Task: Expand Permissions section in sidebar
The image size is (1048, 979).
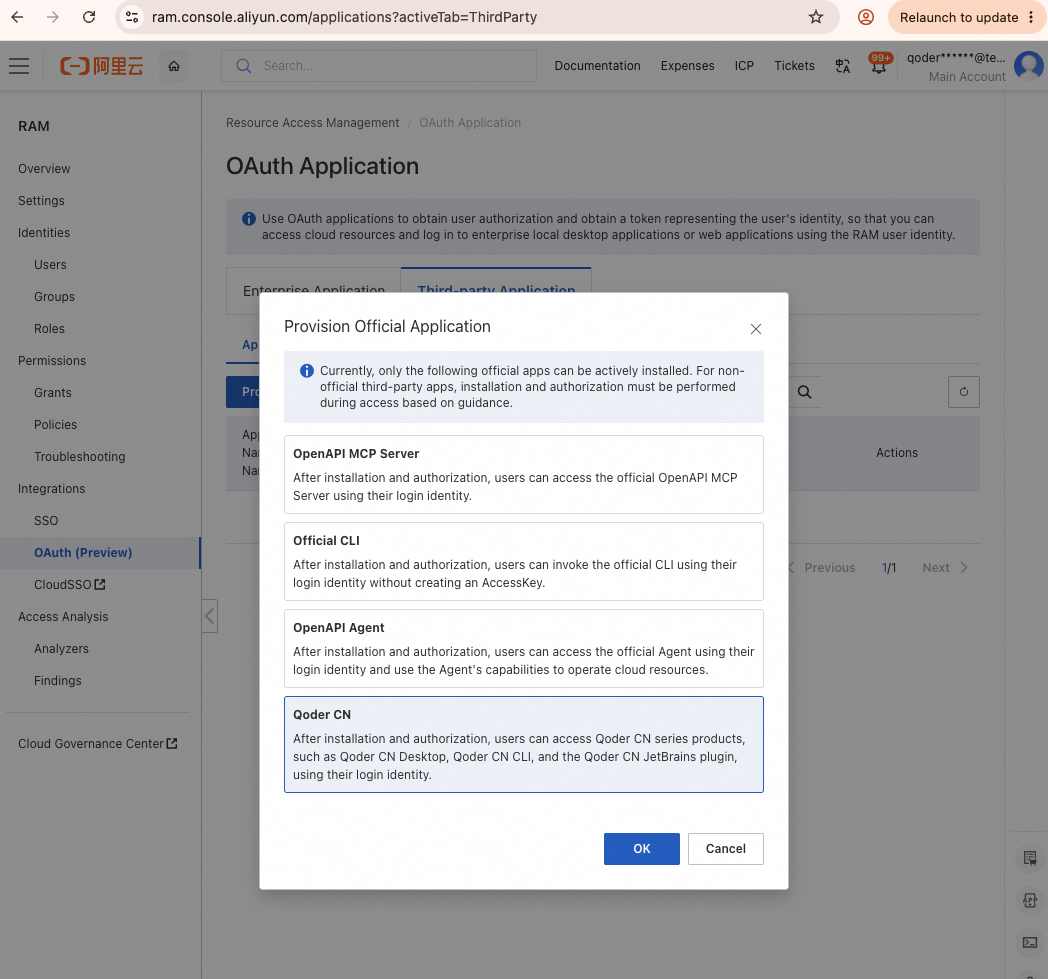Action: [52, 361]
